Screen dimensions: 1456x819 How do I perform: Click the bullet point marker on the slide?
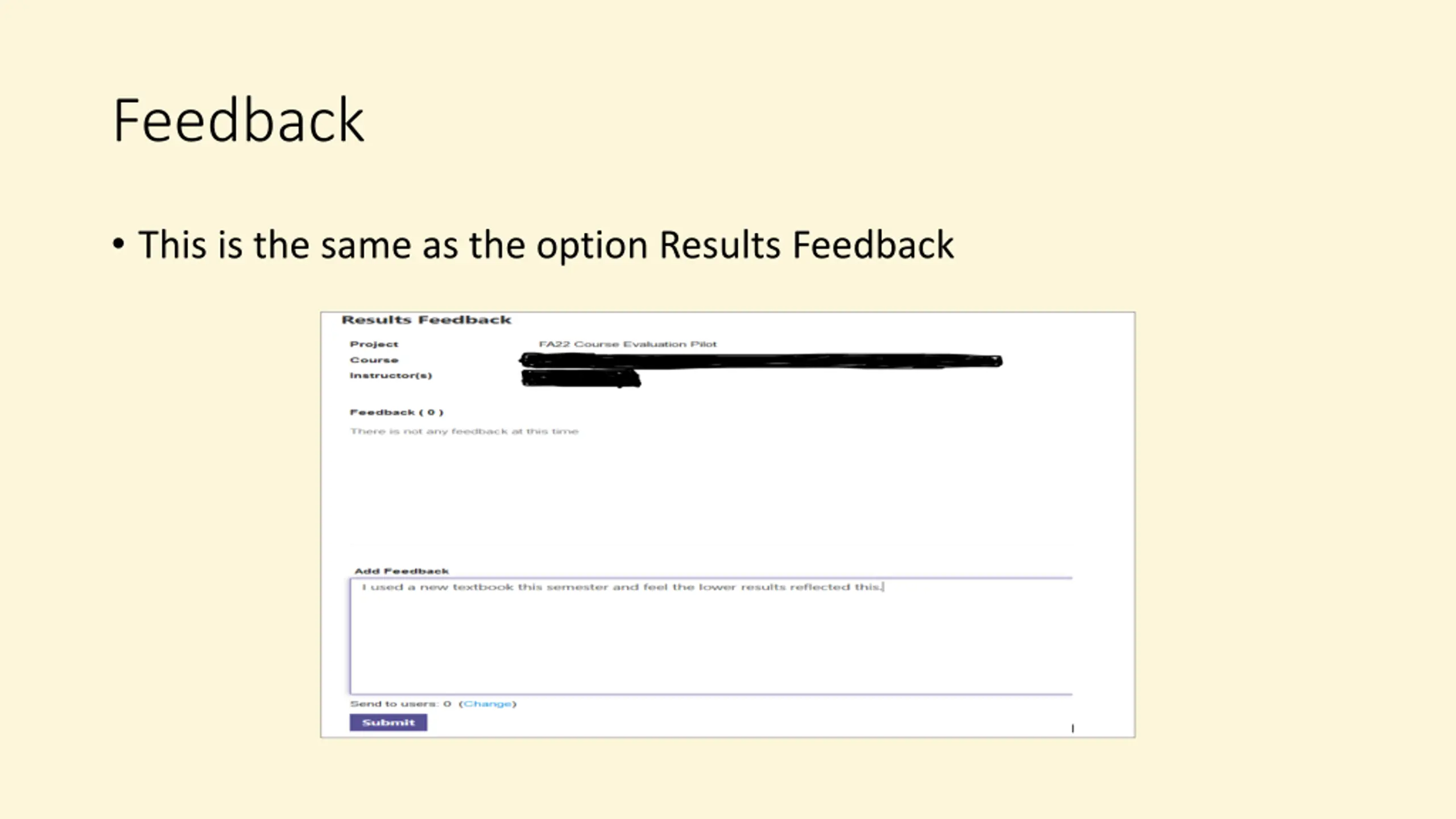118,245
